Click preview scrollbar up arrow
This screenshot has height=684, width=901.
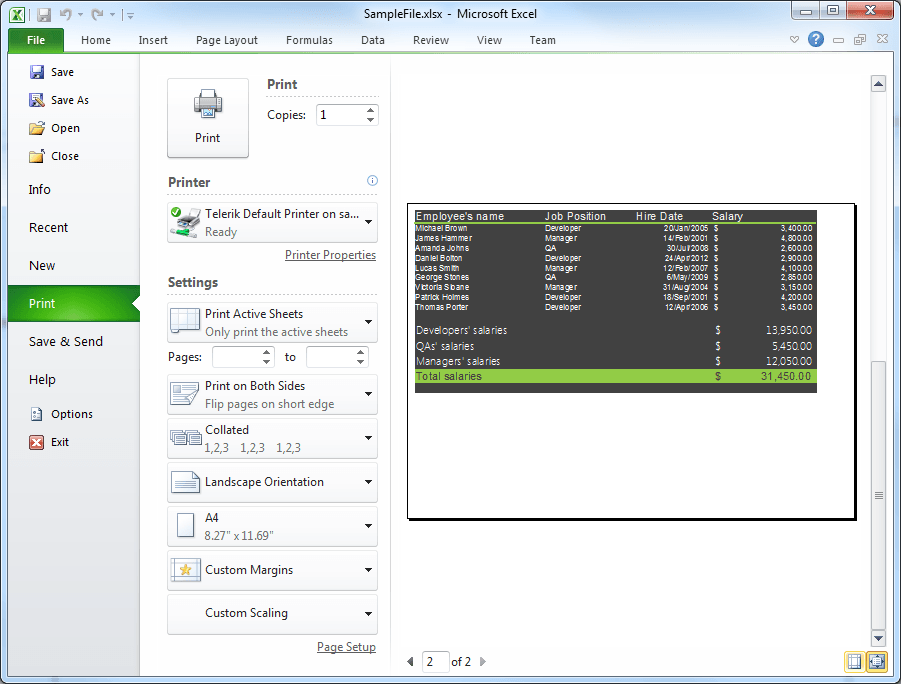878,84
